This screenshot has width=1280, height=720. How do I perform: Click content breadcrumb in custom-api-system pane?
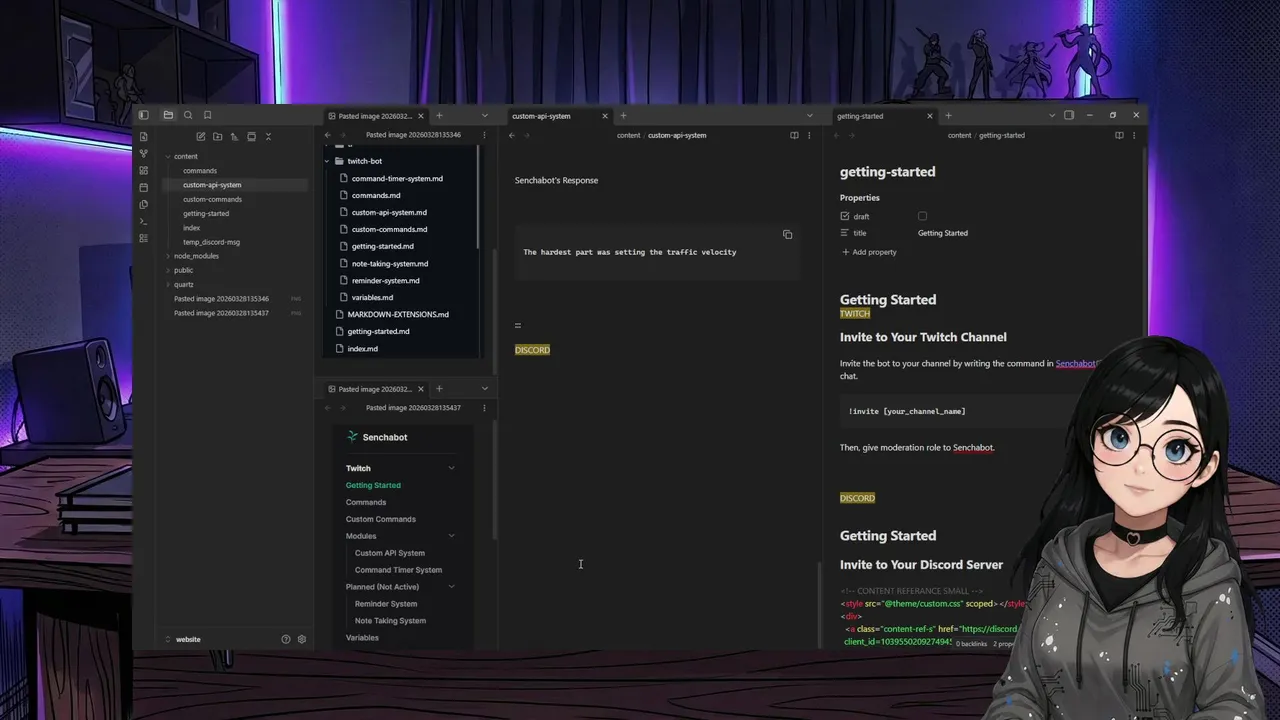tap(628, 135)
